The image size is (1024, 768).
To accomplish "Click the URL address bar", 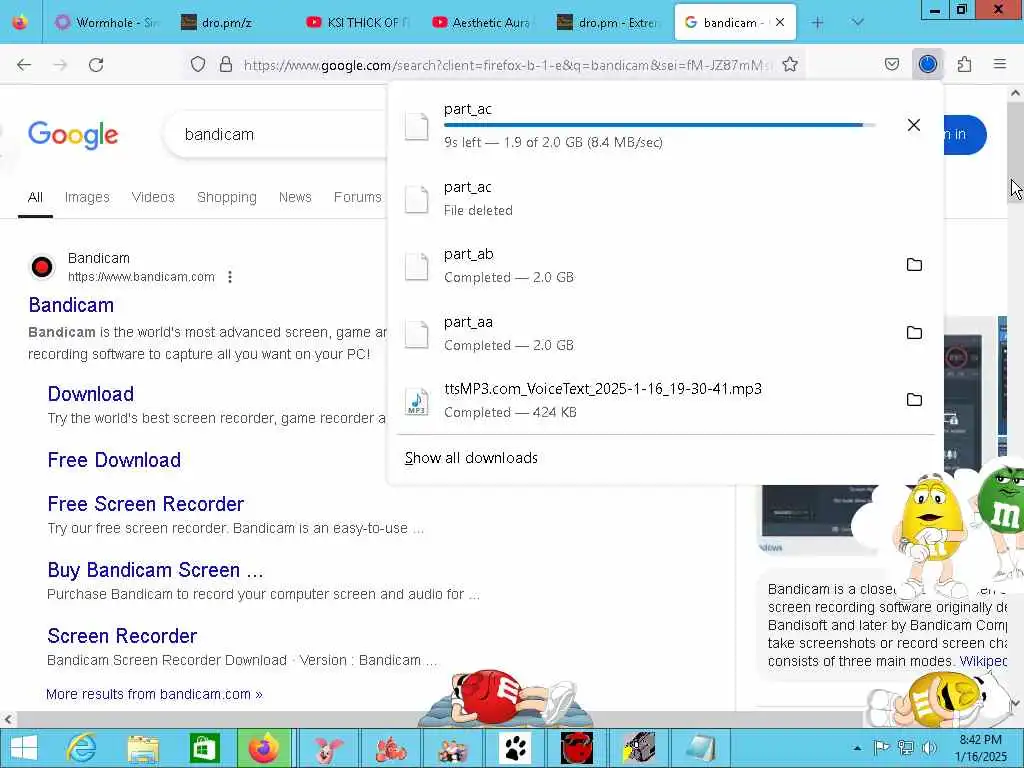I will pos(507,65).
